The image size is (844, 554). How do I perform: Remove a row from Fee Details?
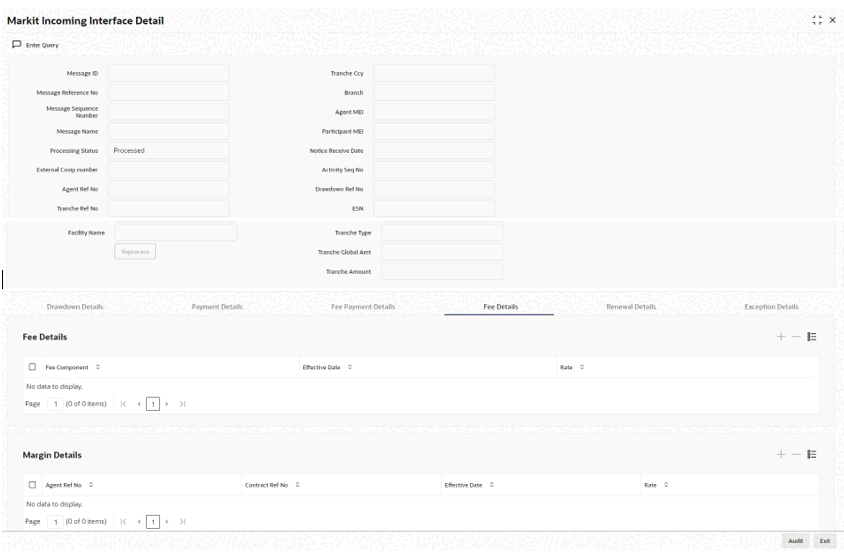tap(796, 336)
